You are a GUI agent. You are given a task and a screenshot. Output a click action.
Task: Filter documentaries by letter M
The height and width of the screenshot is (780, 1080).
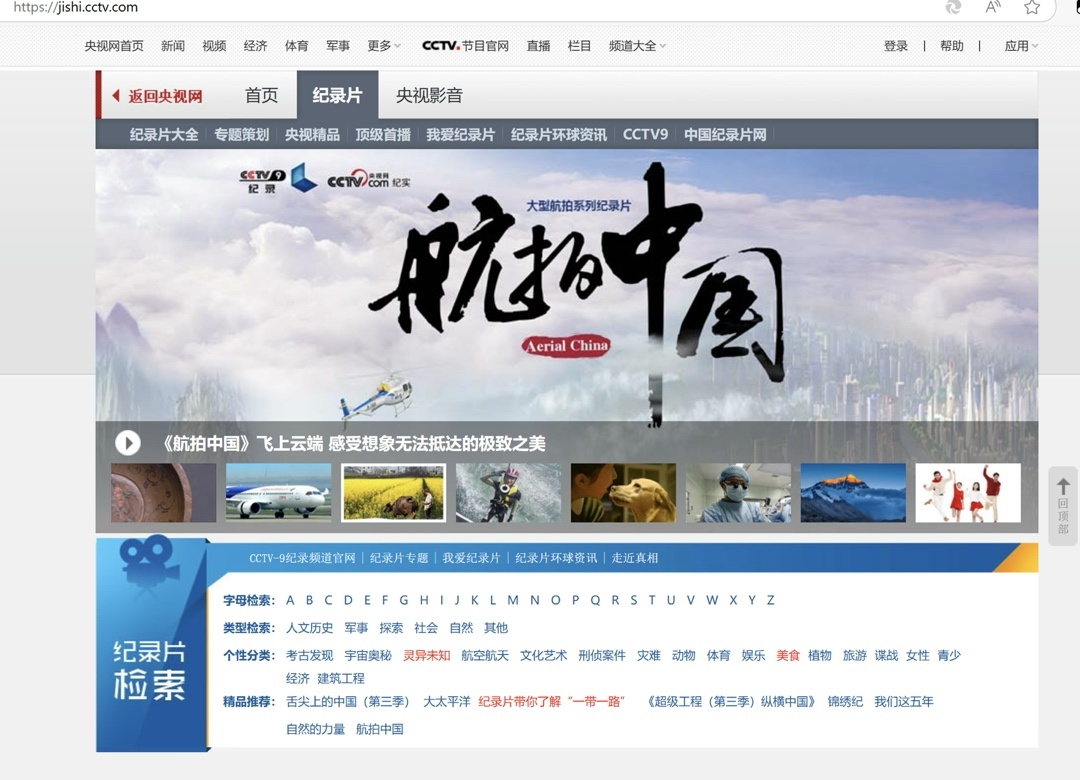pyautogui.click(x=513, y=600)
